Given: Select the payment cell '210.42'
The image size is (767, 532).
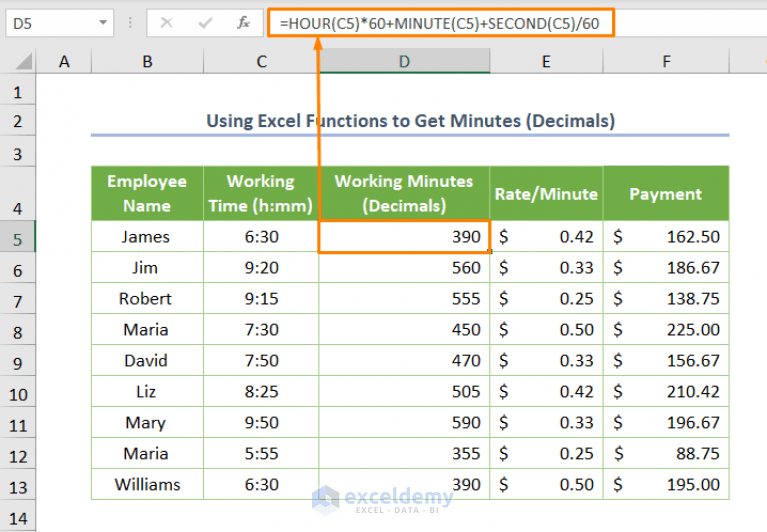Looking at the screenshot, I should point(666,391).
